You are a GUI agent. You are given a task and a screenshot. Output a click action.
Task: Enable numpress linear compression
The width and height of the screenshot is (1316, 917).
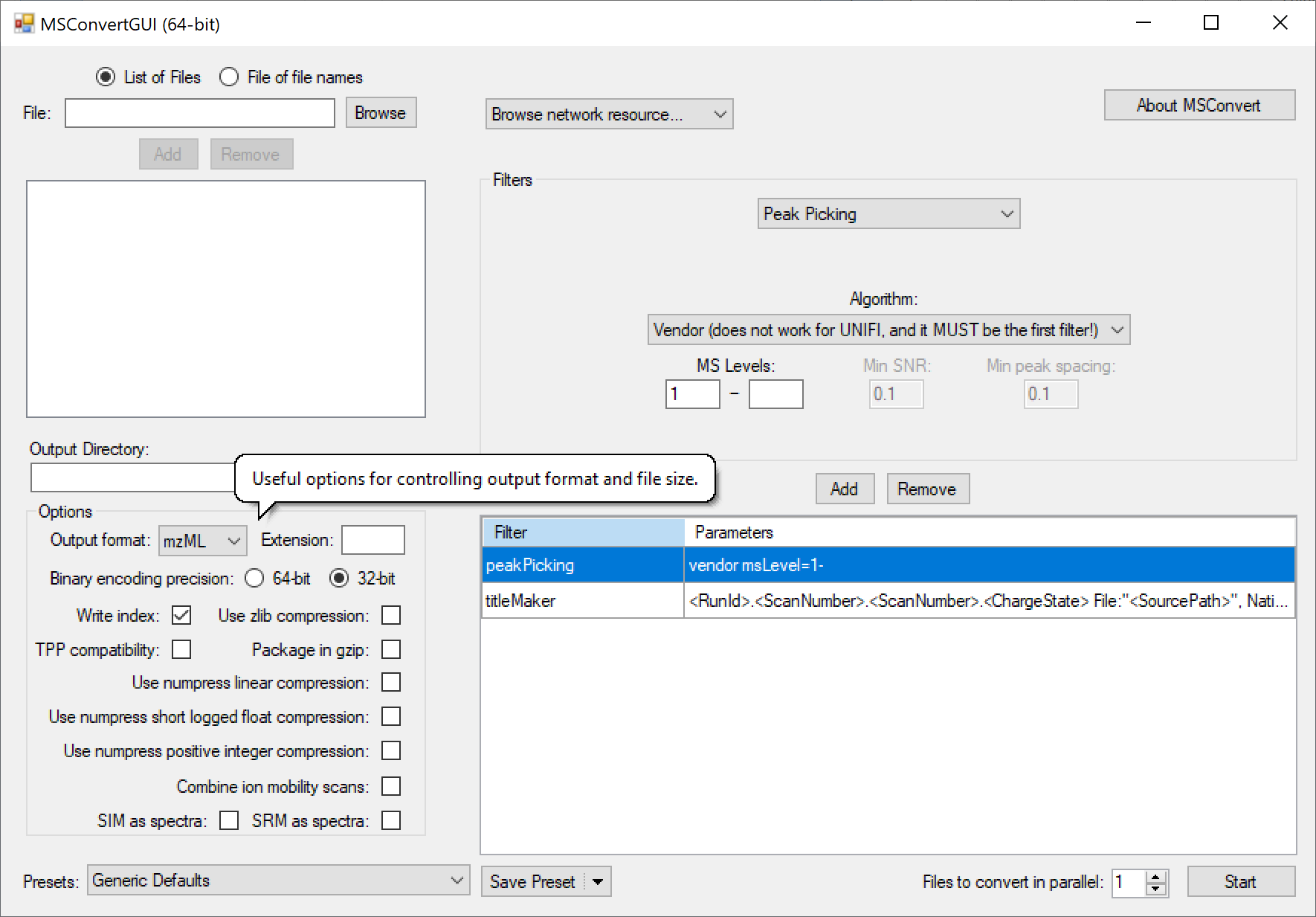(391, 682)
